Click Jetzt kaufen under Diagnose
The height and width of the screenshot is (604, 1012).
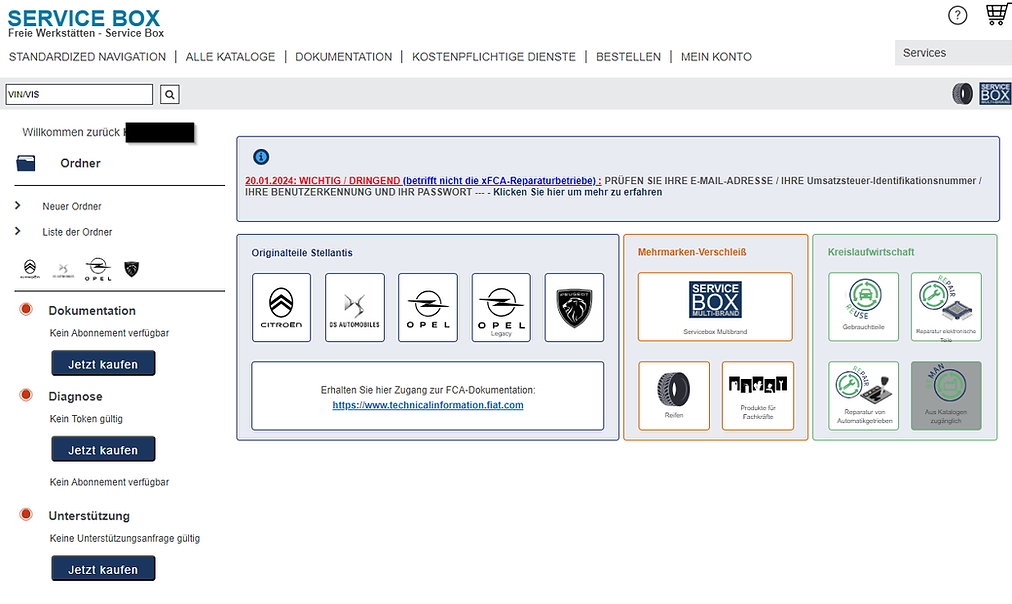[103, 449]
